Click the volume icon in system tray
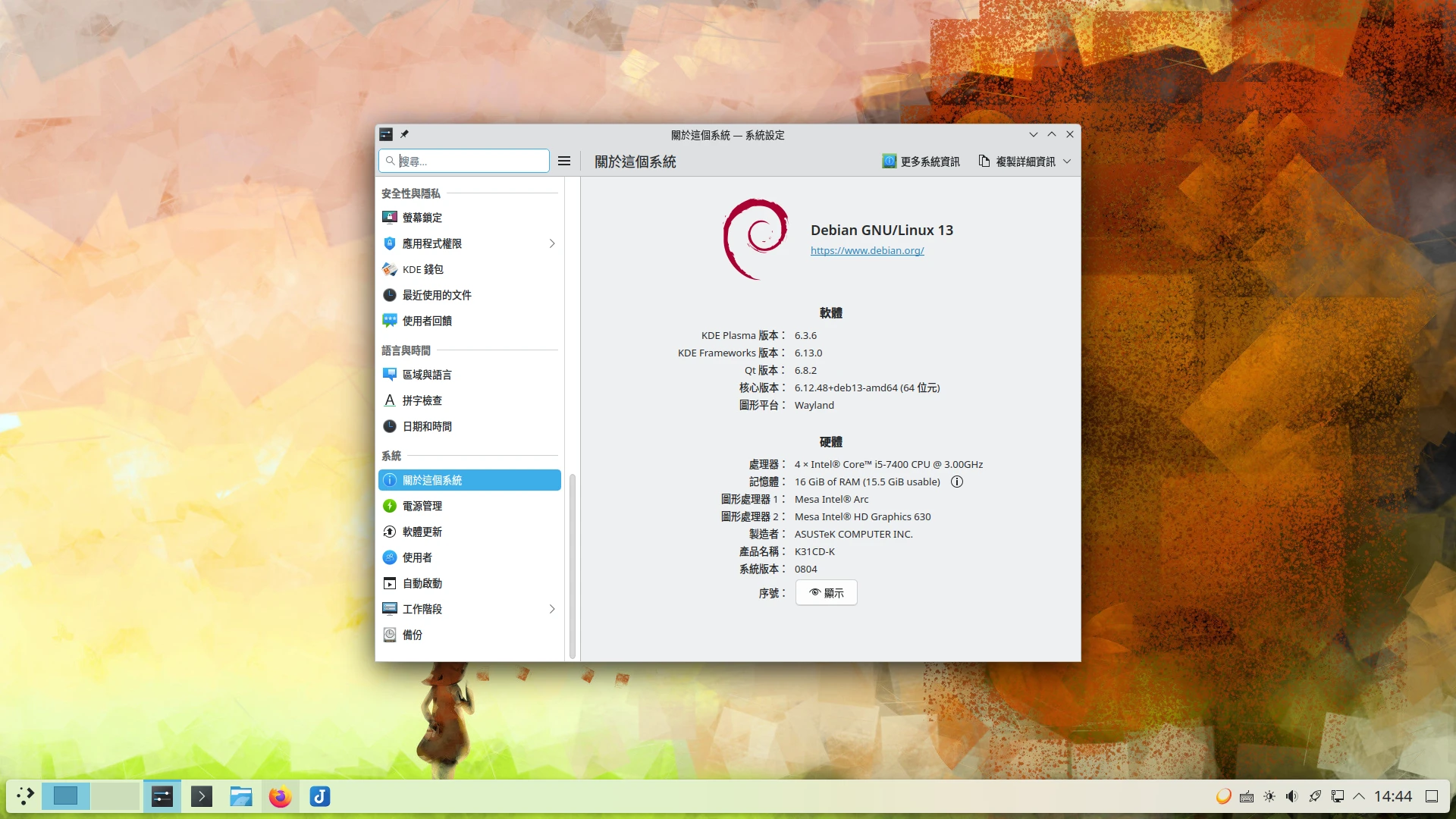Screen dimensions: 1456x819 (1291, 796)
